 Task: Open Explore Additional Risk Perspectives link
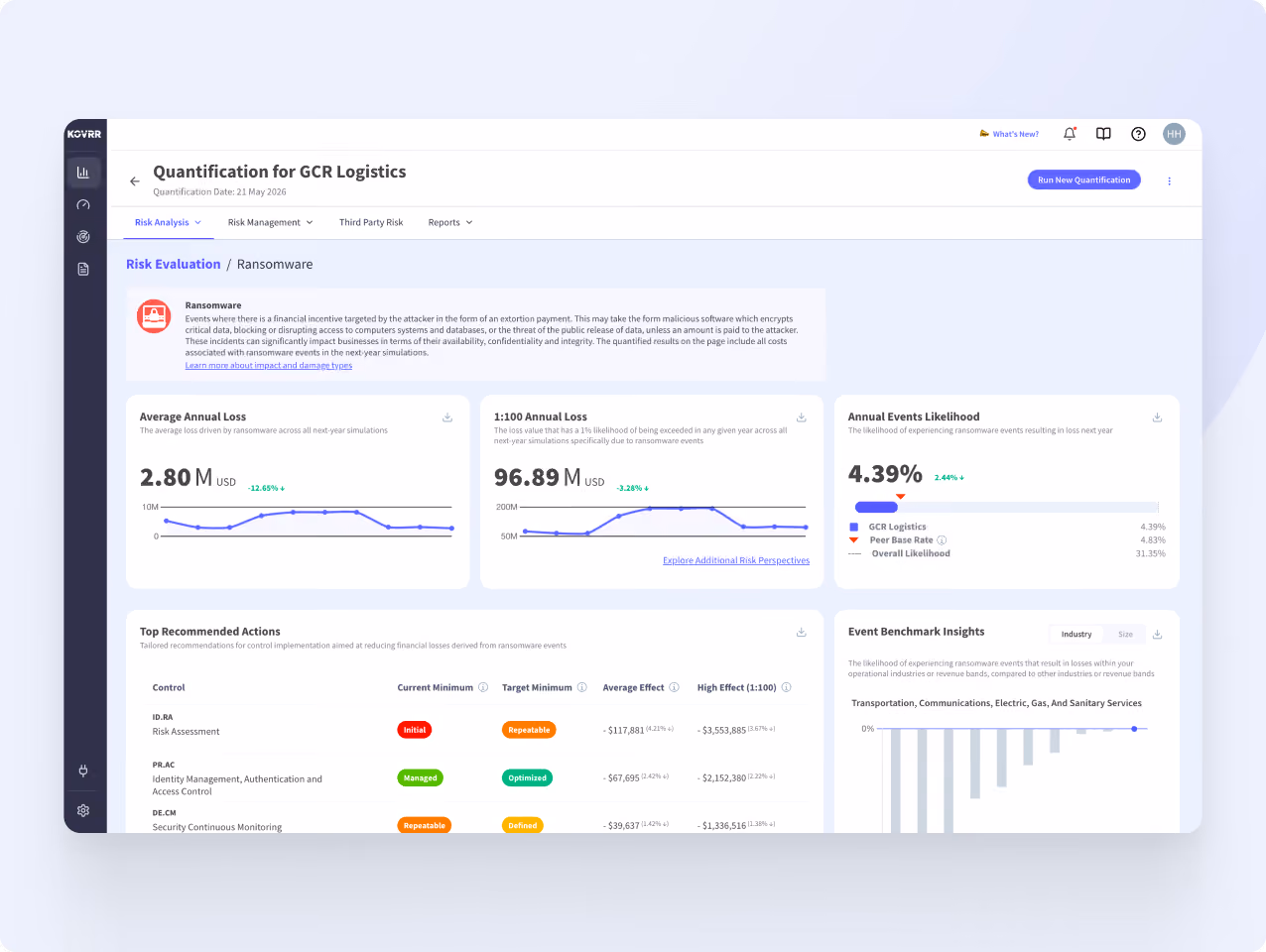pyautogui.click(x=736, y=560)
